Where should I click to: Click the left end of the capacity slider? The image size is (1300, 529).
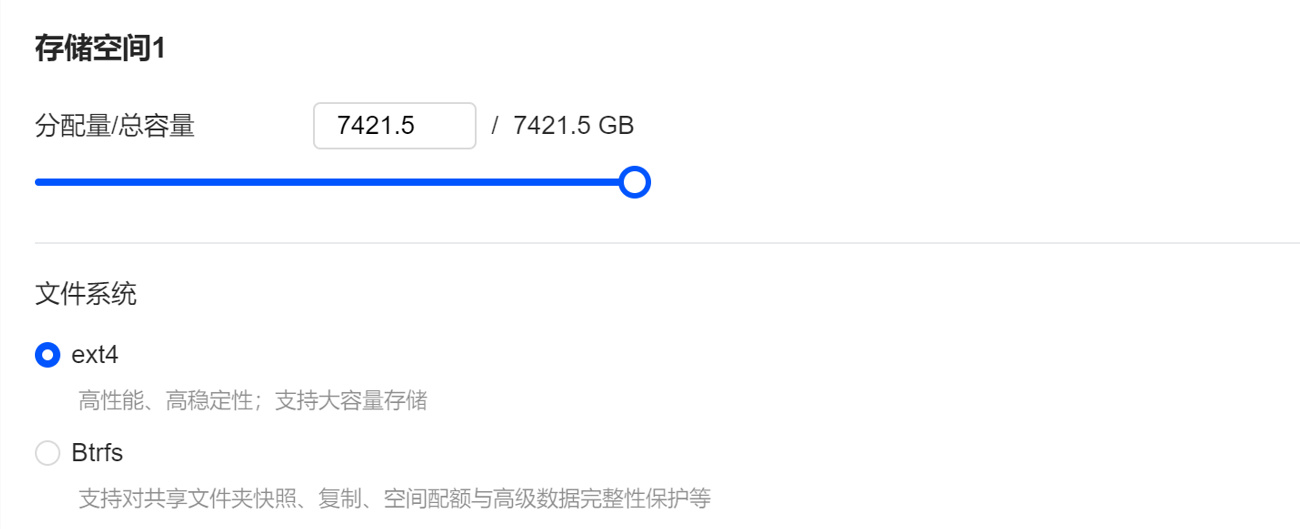[x=40, y=182]
